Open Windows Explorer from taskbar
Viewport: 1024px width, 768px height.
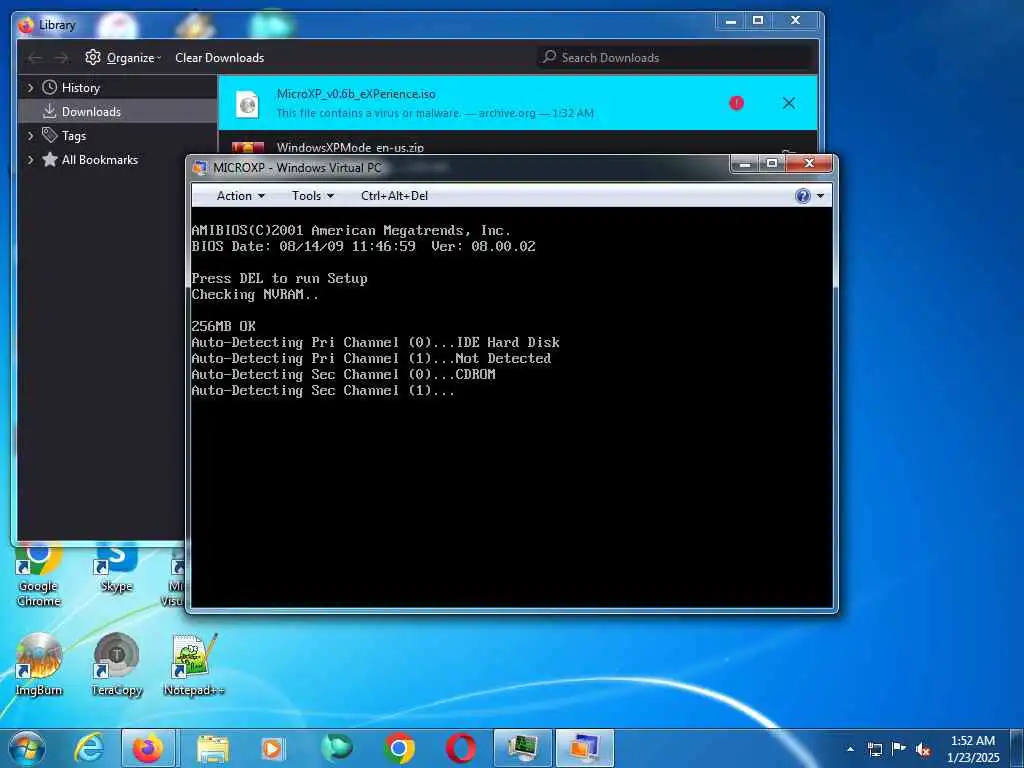coord(212,748)
